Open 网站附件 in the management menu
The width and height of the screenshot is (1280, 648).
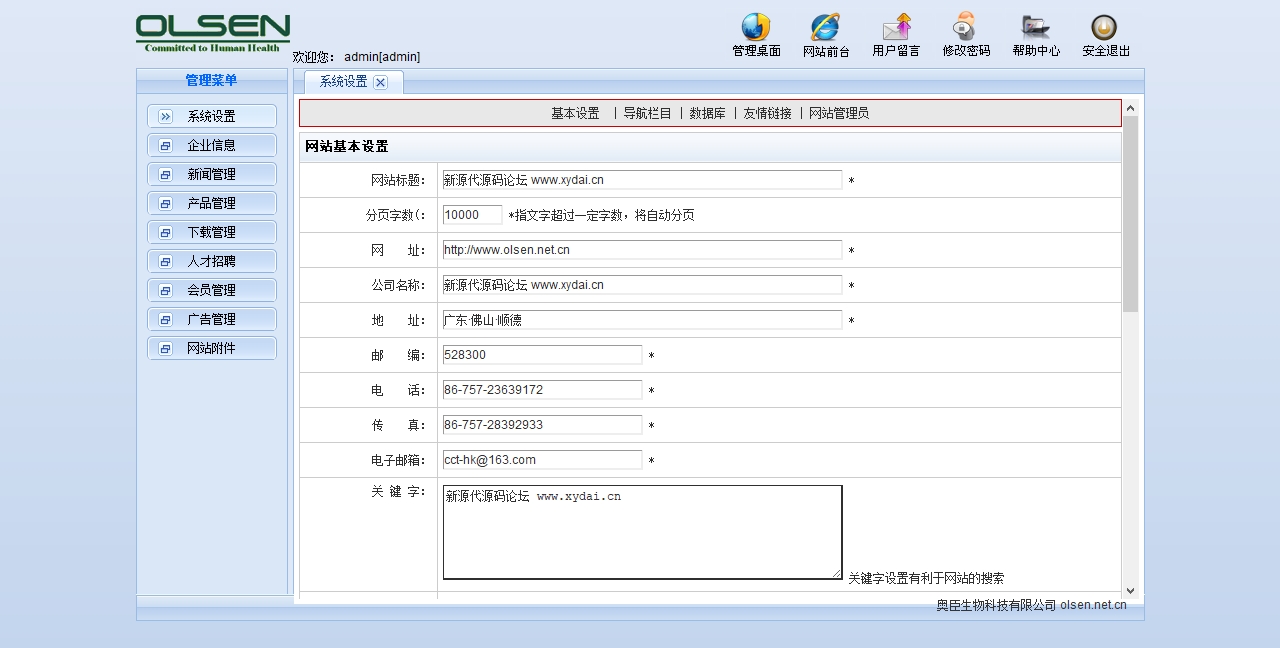click(x=212, y=349)
